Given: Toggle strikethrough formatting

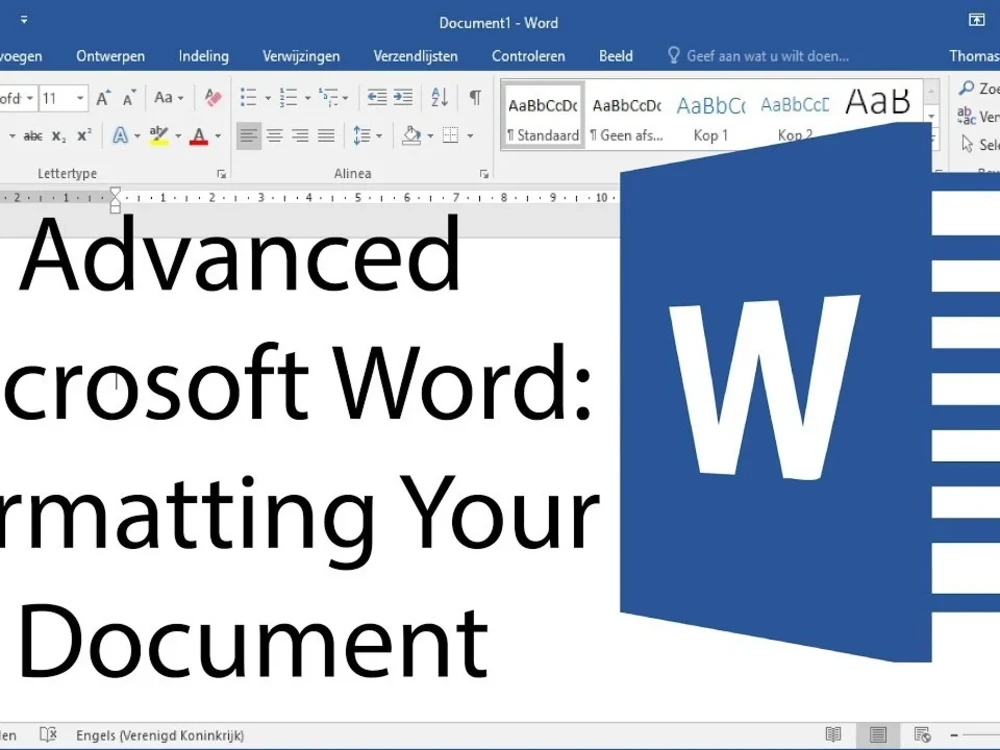Looking at the screenshot, I should click(32, 136).
